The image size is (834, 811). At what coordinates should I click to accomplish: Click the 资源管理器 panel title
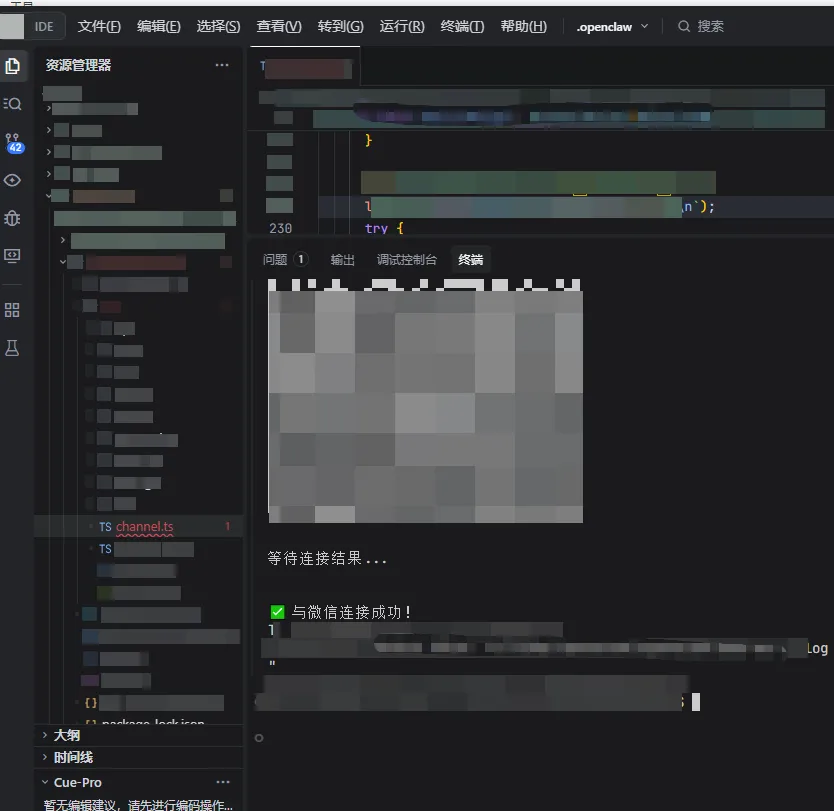pos(78,65)
